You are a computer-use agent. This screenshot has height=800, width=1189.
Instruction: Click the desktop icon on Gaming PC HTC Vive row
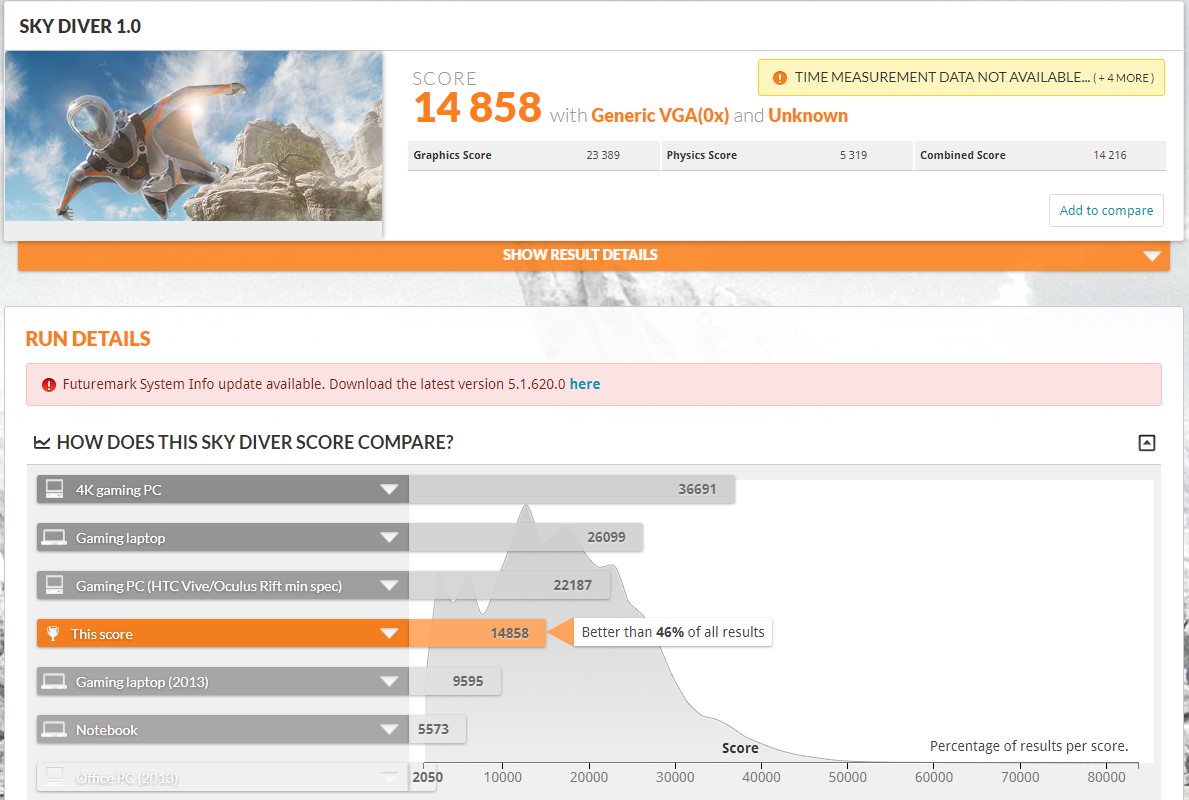55,585
